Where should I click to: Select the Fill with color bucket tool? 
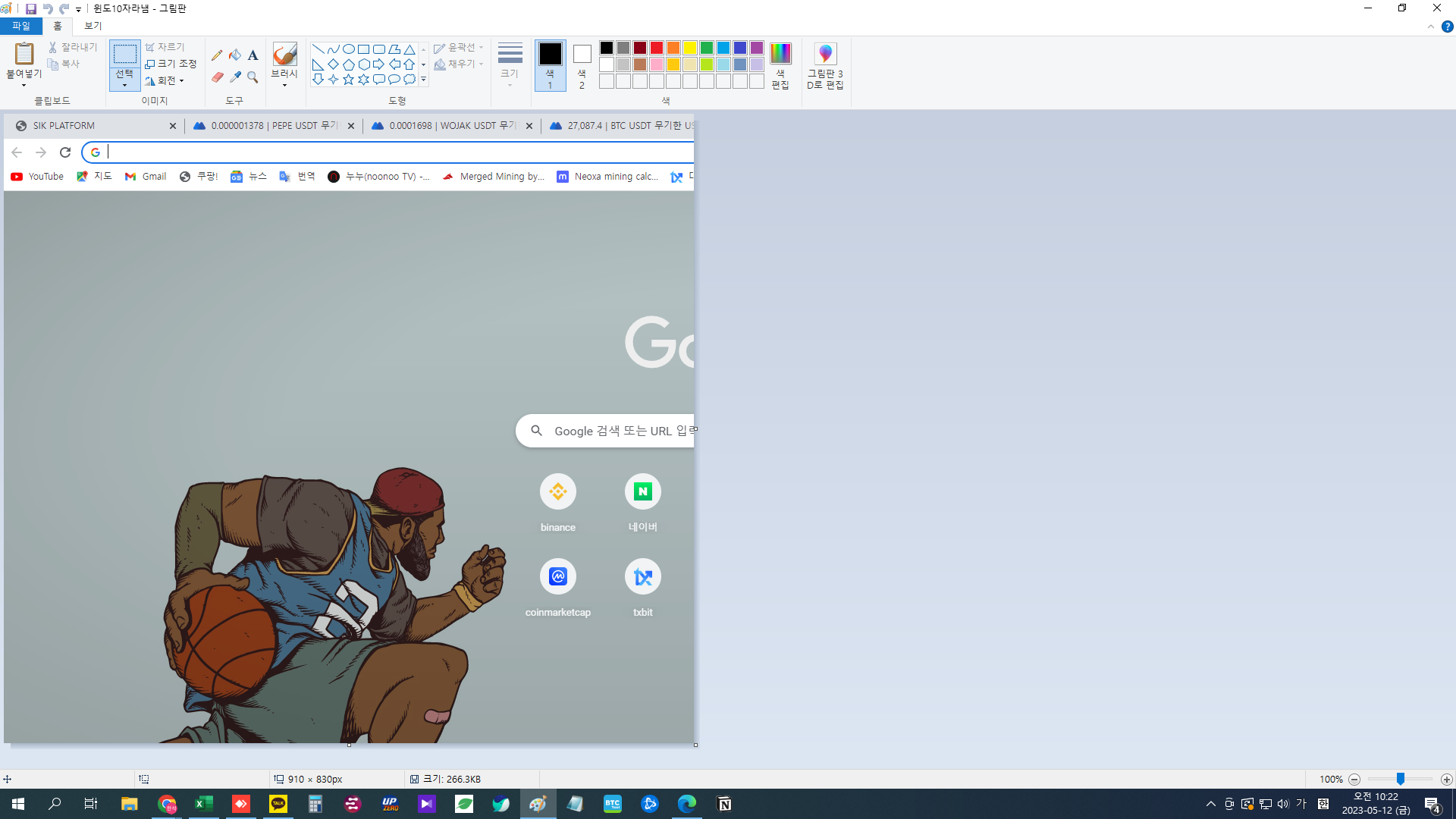pyautogui.click(x=235, y=55)
